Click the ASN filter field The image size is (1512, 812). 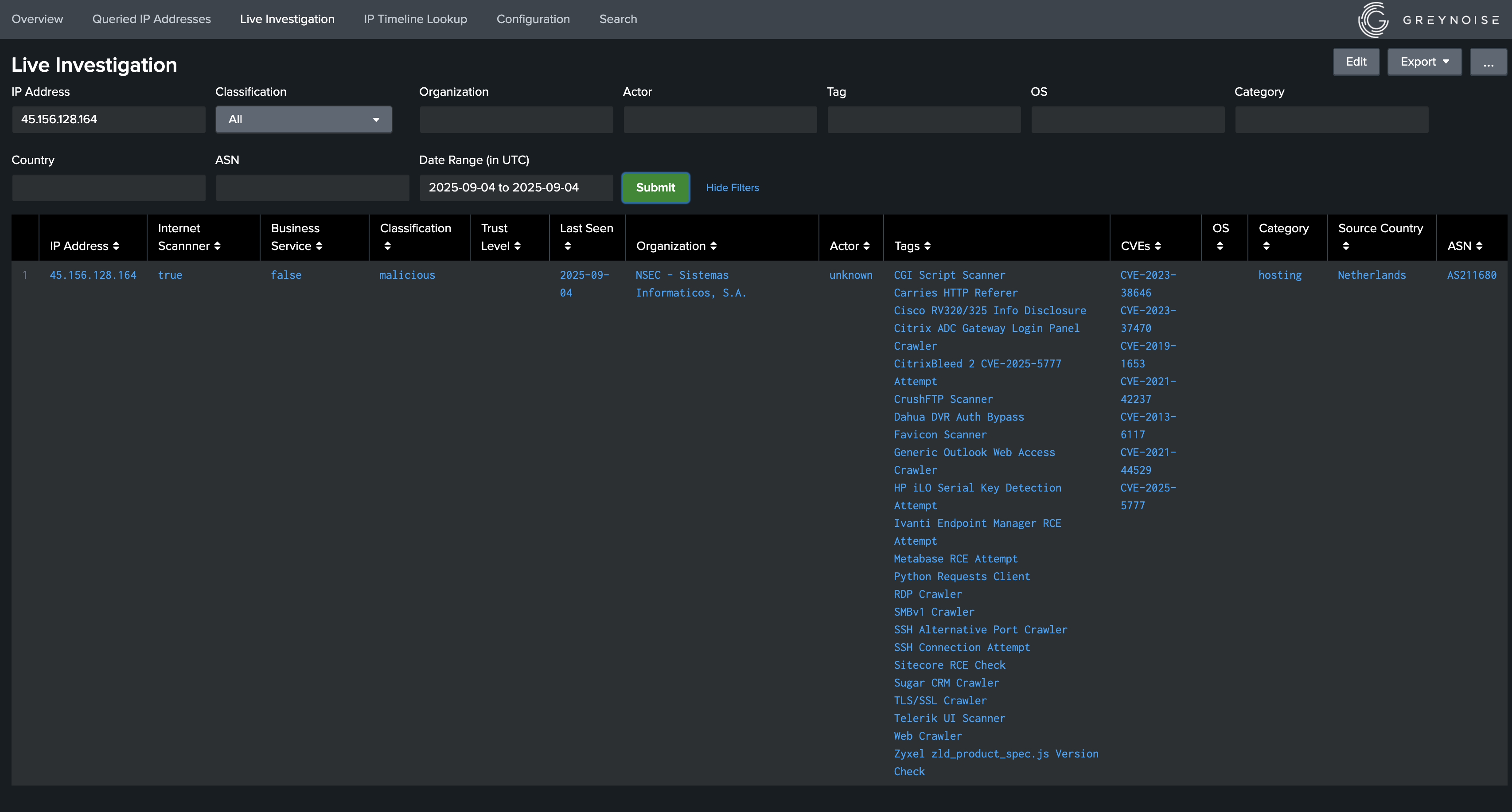pos(312,187)
